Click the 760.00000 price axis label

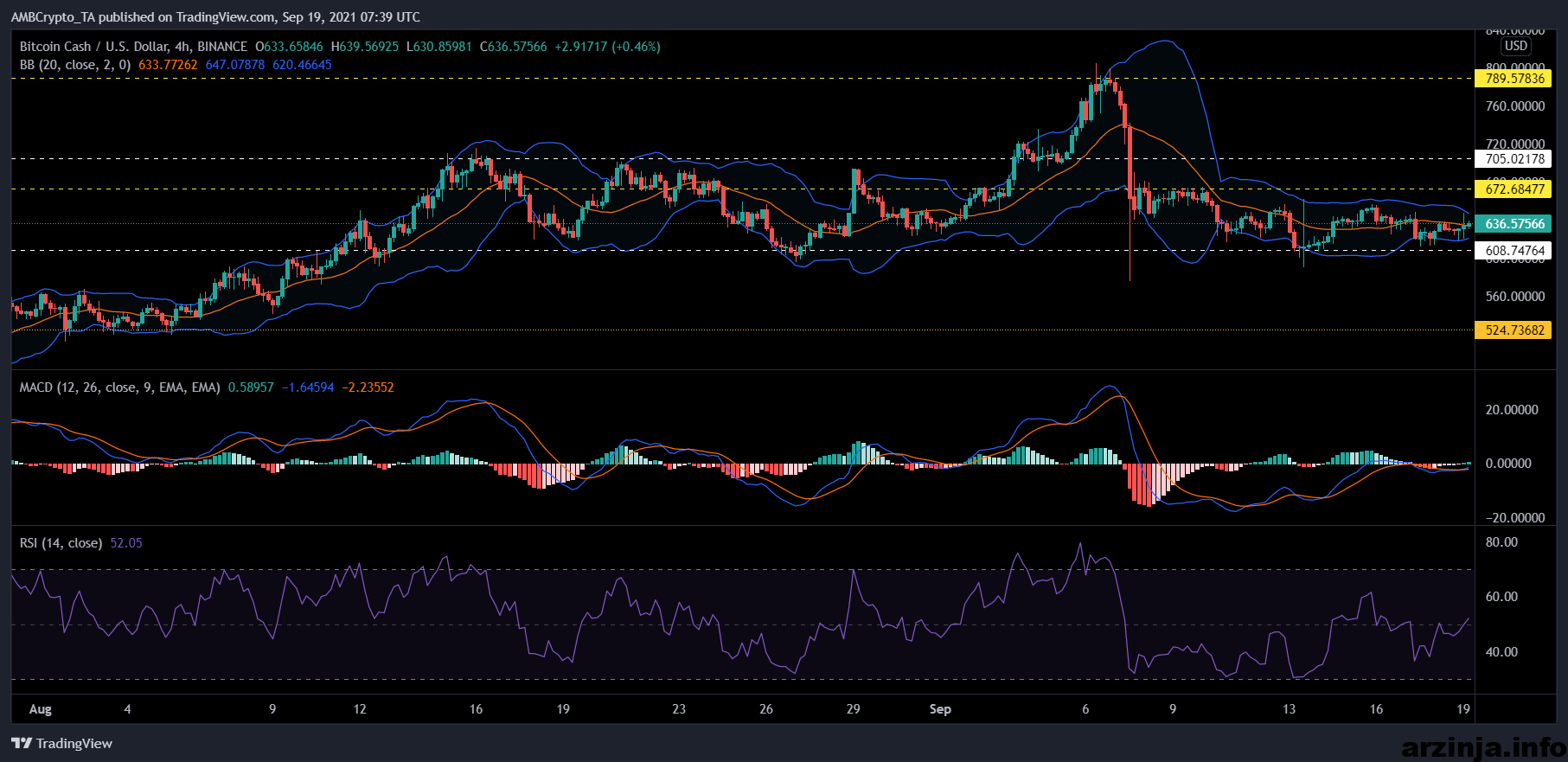click(x=1515, y=106)
